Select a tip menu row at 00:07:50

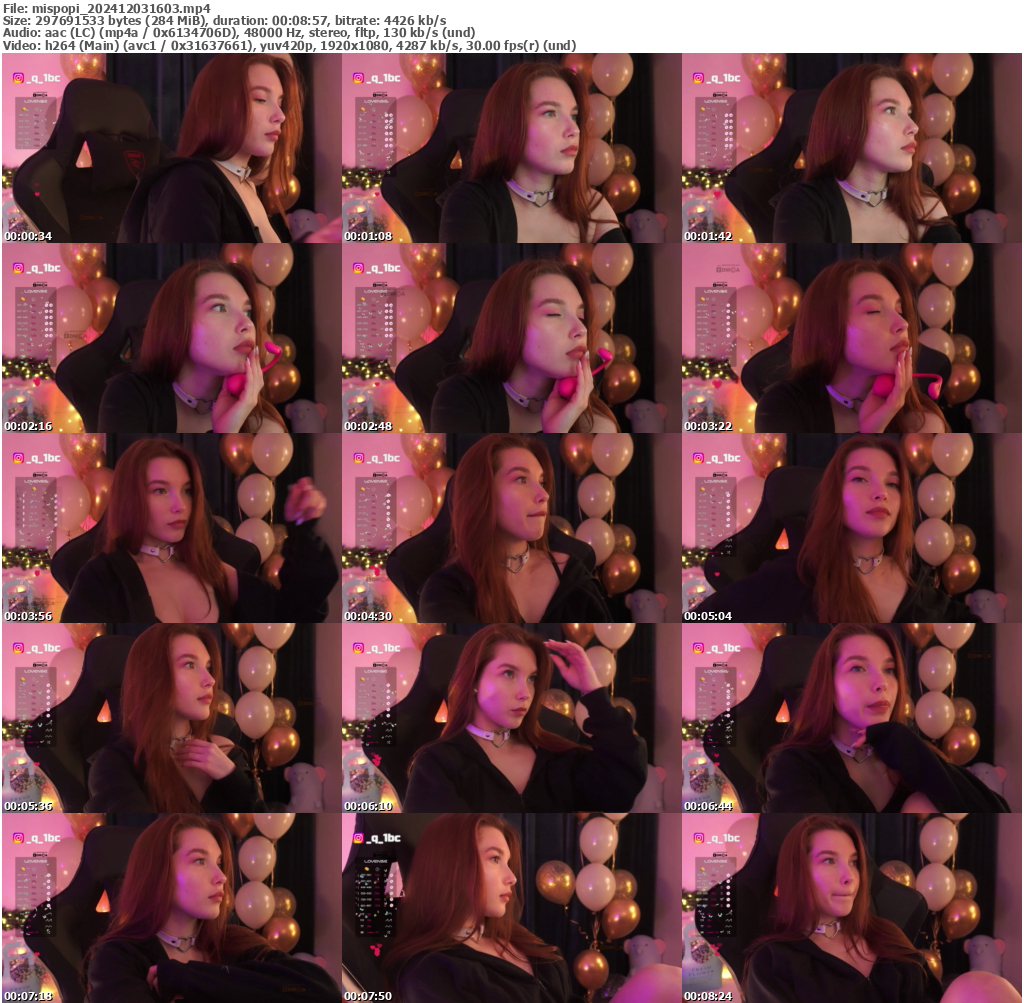(368, 888)
